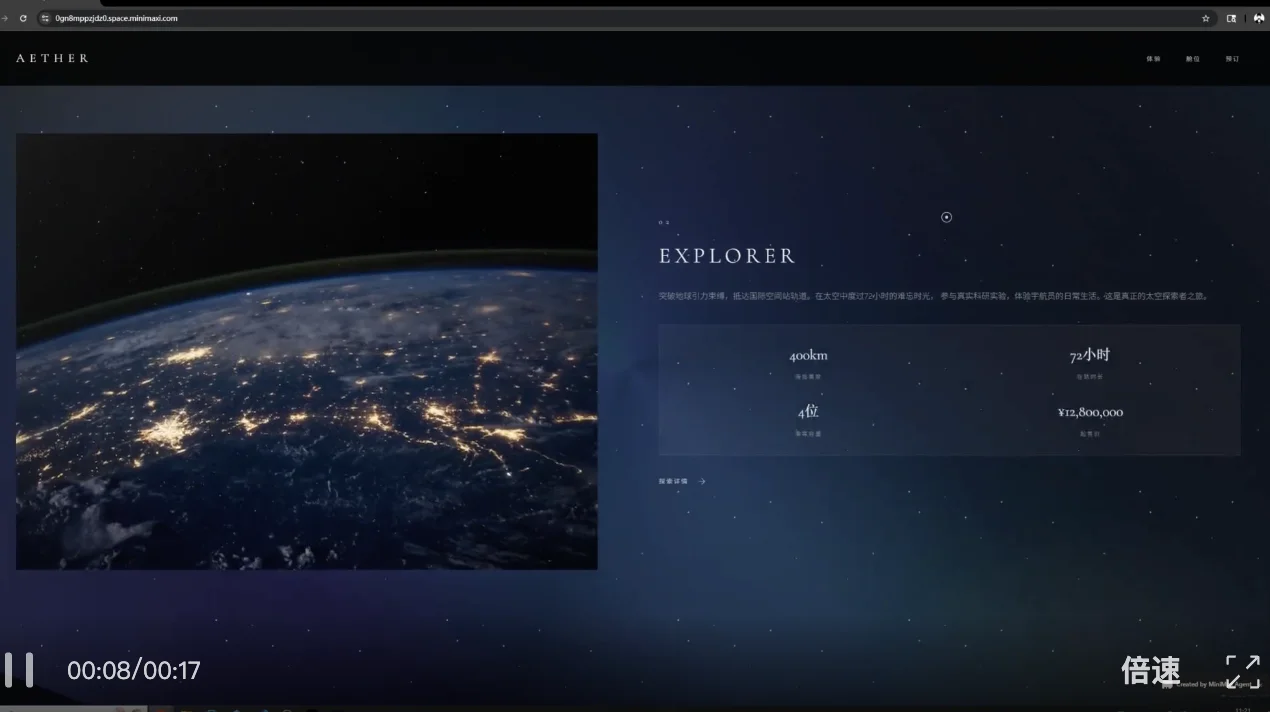This screenshot has height=712, width=1270.
Task: Click the incognito profile icon
Action: tap(1258, 18)
